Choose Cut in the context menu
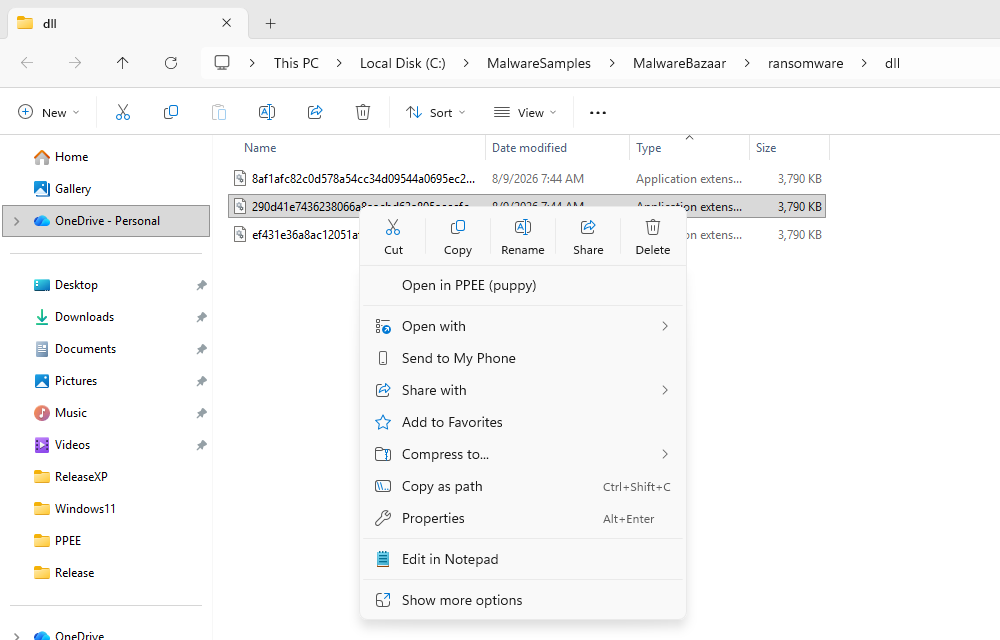 click(393, 237)
